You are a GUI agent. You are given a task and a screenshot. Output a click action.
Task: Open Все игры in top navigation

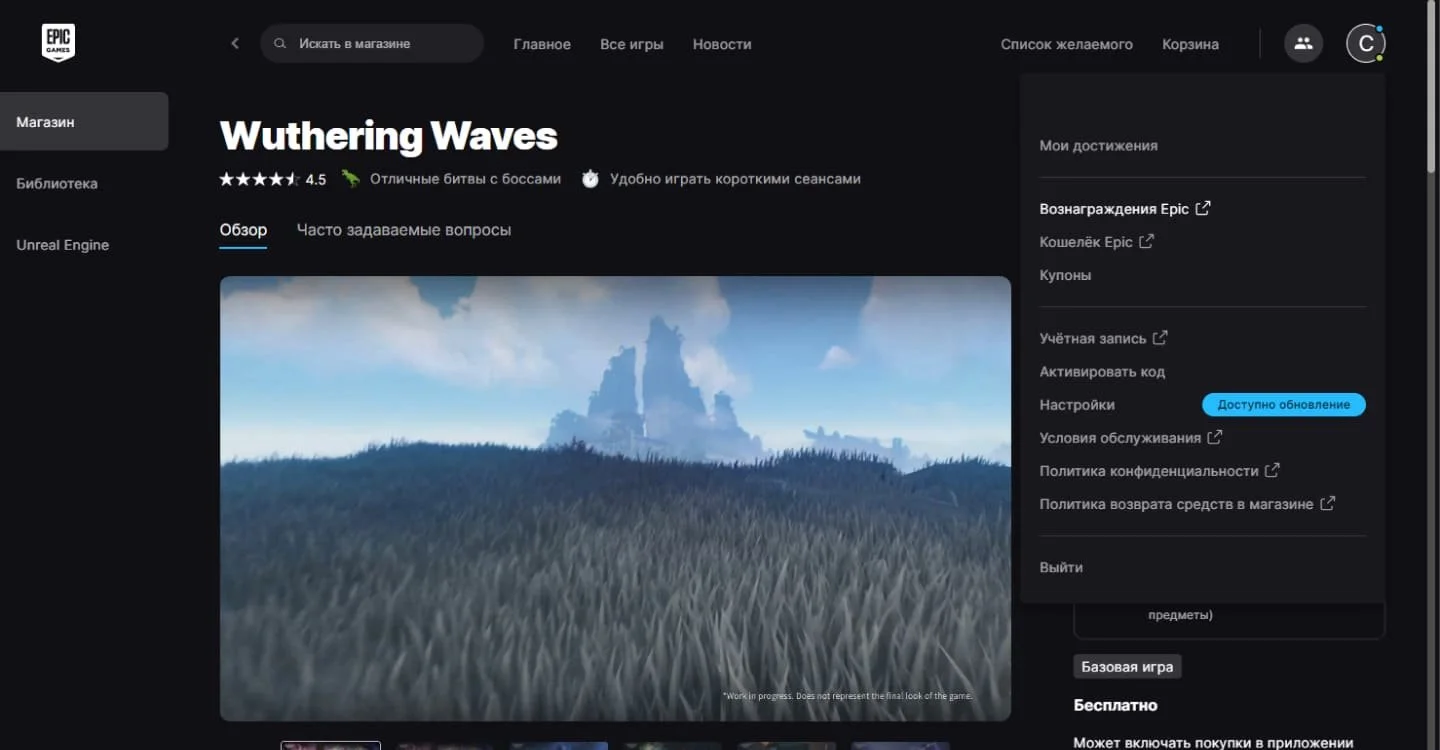pos(632,44)
